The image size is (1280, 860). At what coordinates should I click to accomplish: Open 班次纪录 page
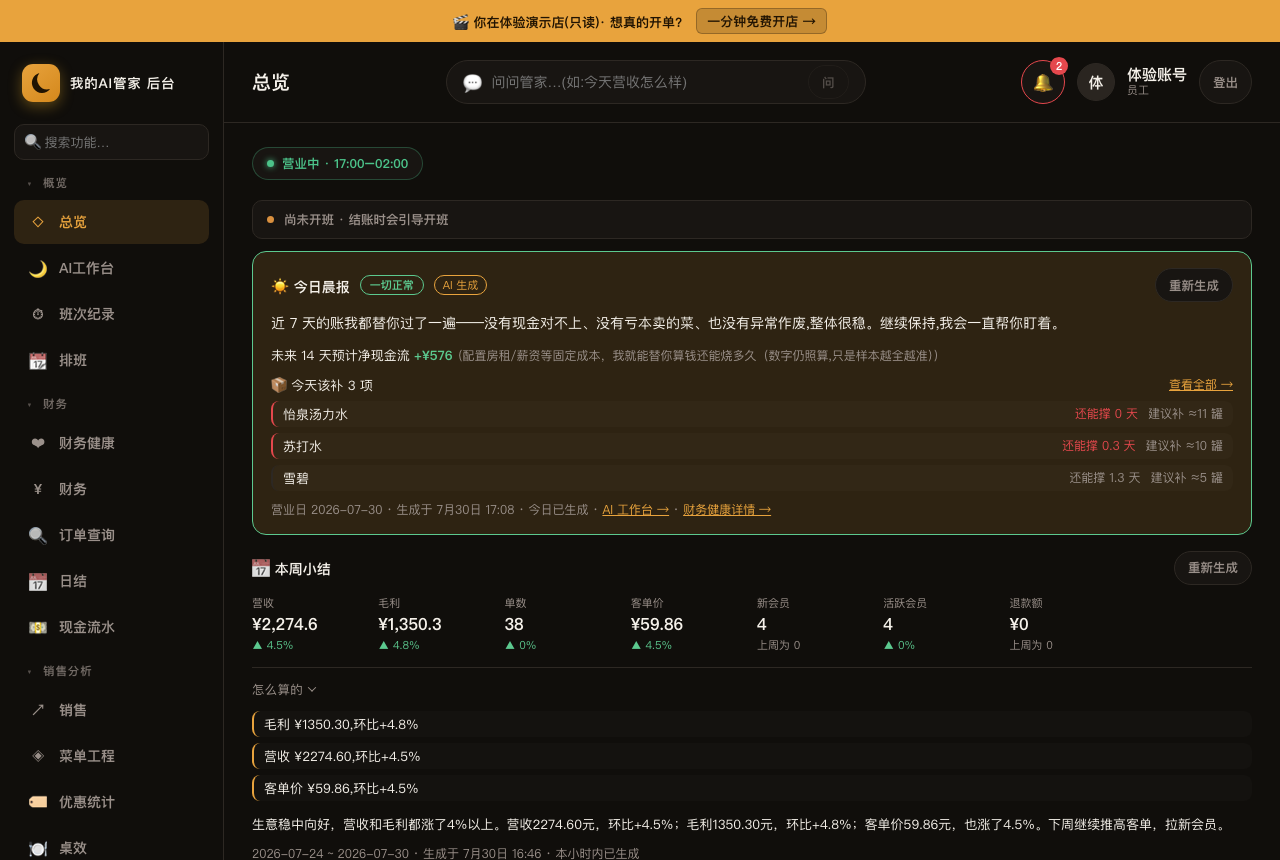point(111,314)
